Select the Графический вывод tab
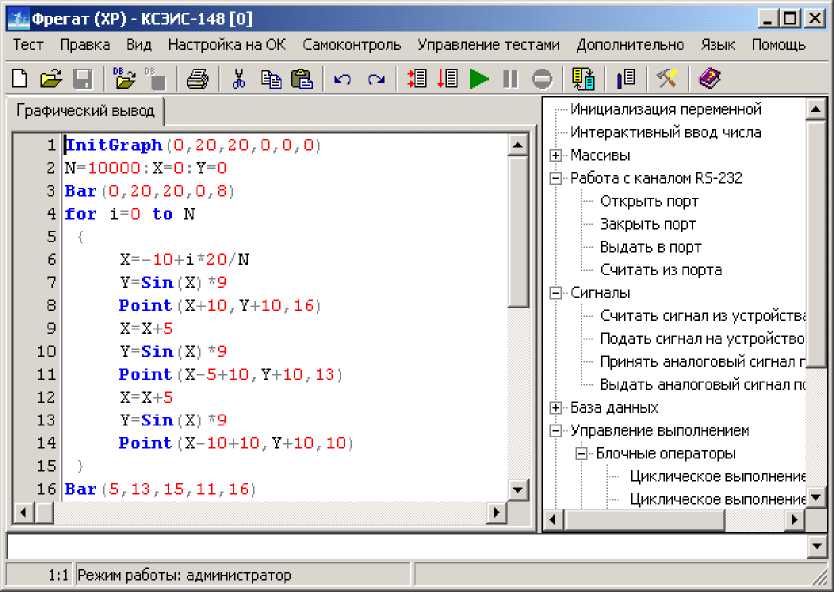 [x=85, y=111]
